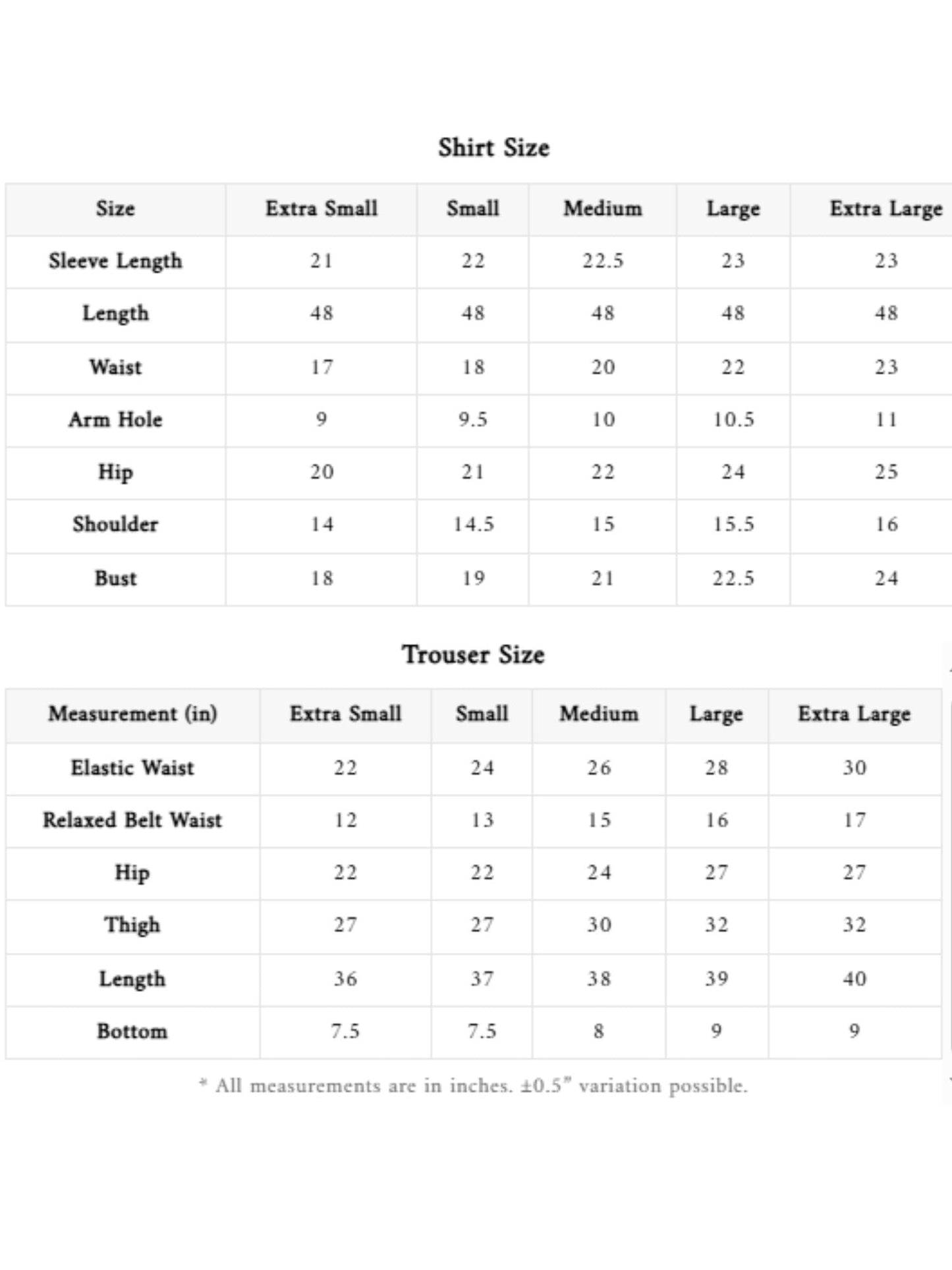This screenshot has width=952, height=1270.
Task: Click the Extra Large shirt column header
Action: [885, 209]
